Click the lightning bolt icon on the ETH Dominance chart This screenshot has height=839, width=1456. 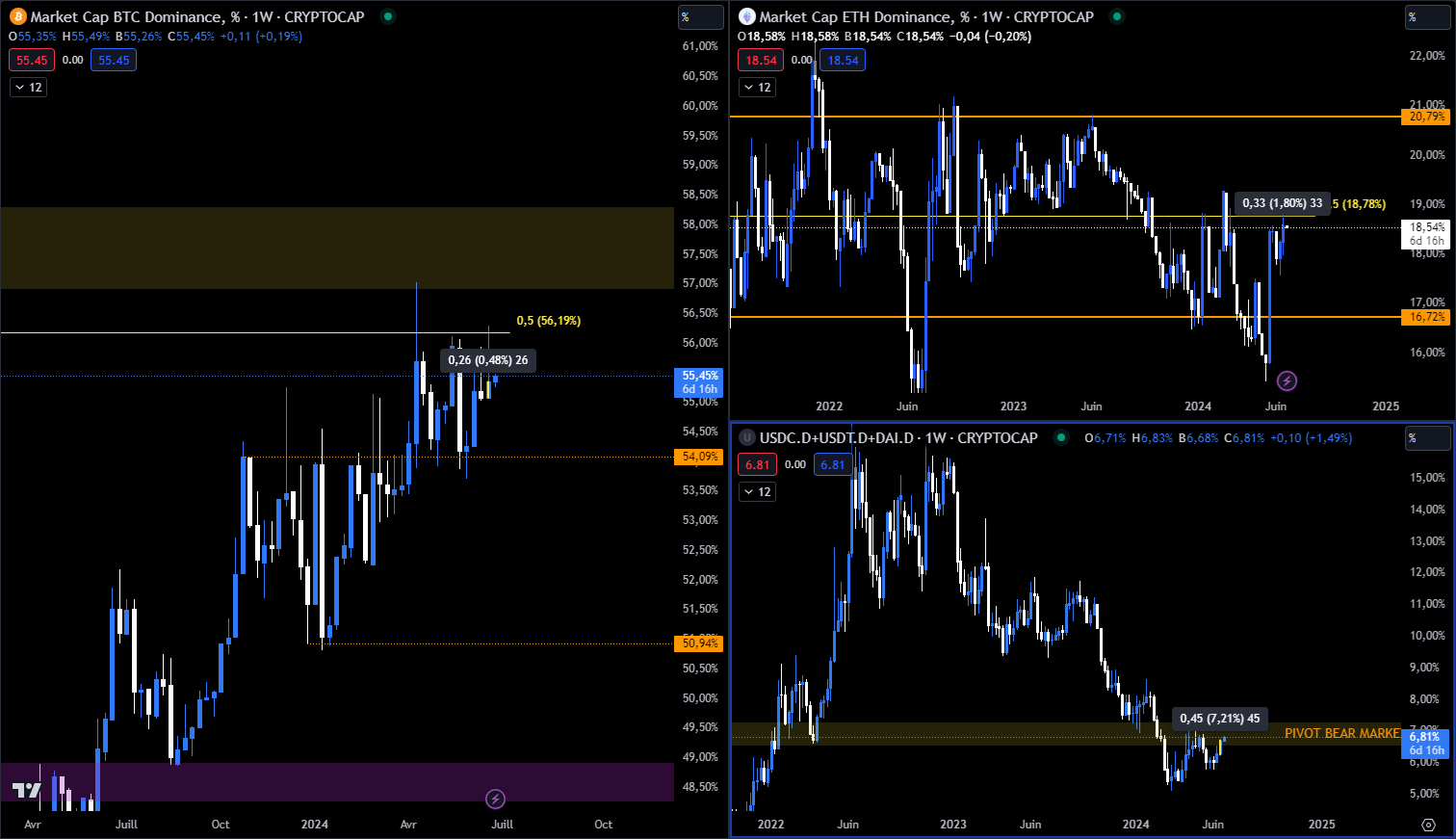(1287, 380)
